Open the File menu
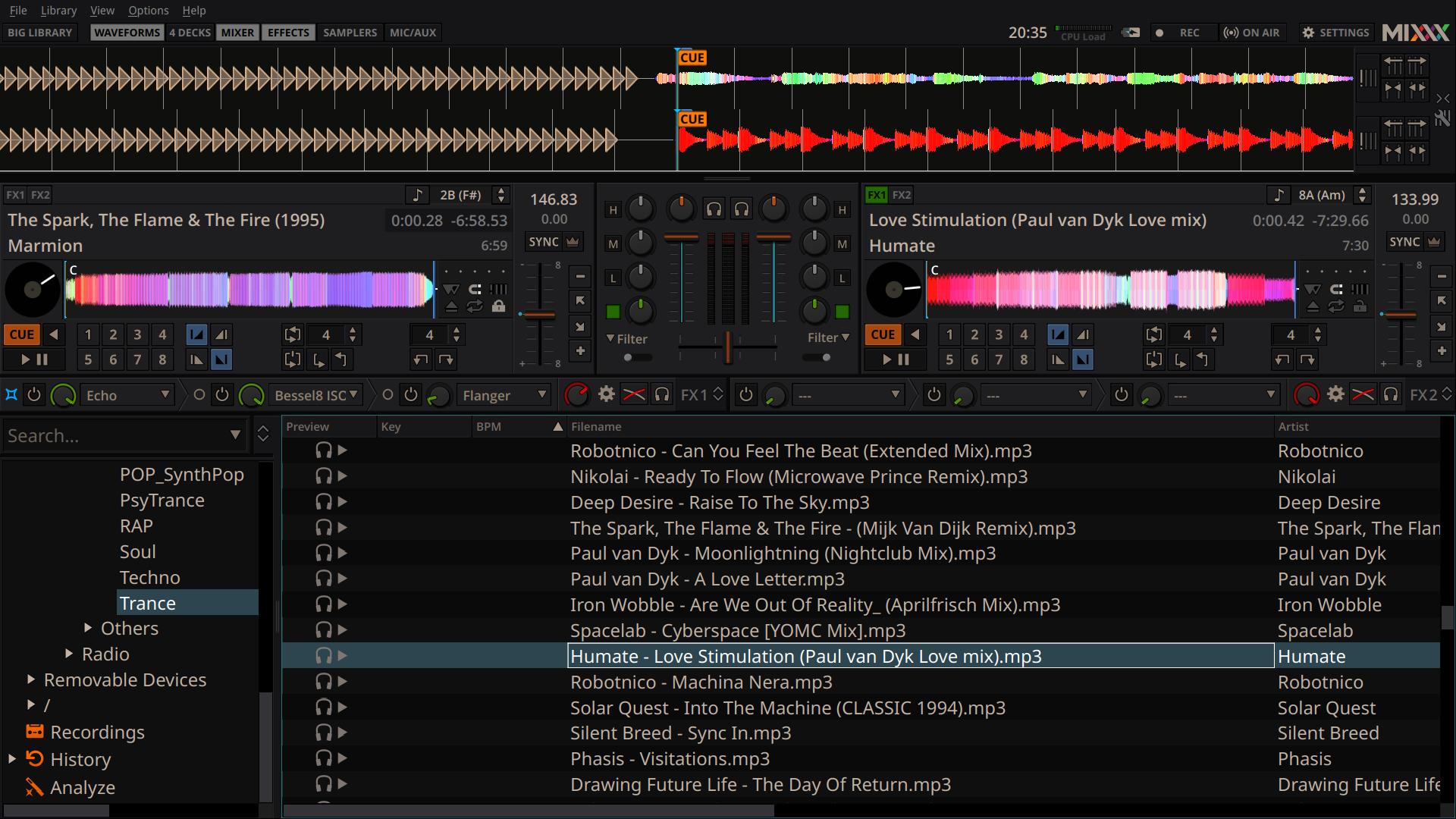1456x819 pixels. tap(18, 10)
